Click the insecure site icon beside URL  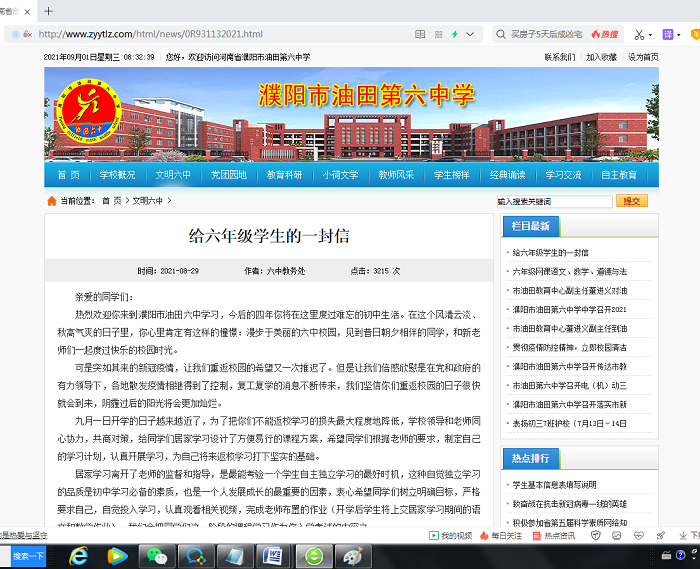(x=27, y=34)
